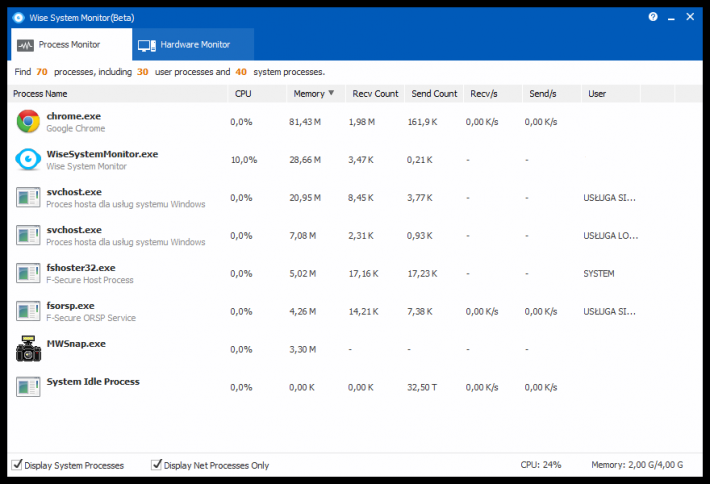Image resolution: width=710 pixels, height=484 pixels.
Task: Click icon of svchost.exe using 7,08 M
Action: coord(28,235)
